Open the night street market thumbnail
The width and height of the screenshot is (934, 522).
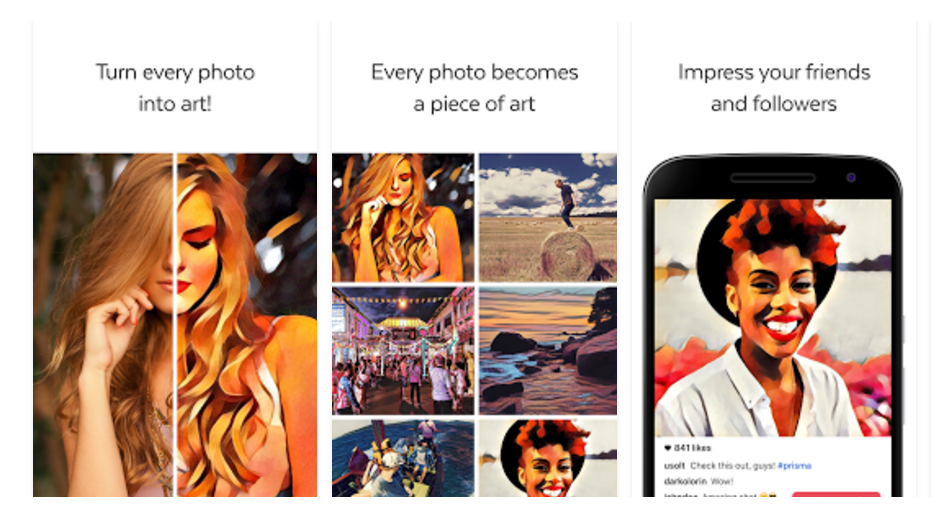pyautogui.click(x=403, y=350)
